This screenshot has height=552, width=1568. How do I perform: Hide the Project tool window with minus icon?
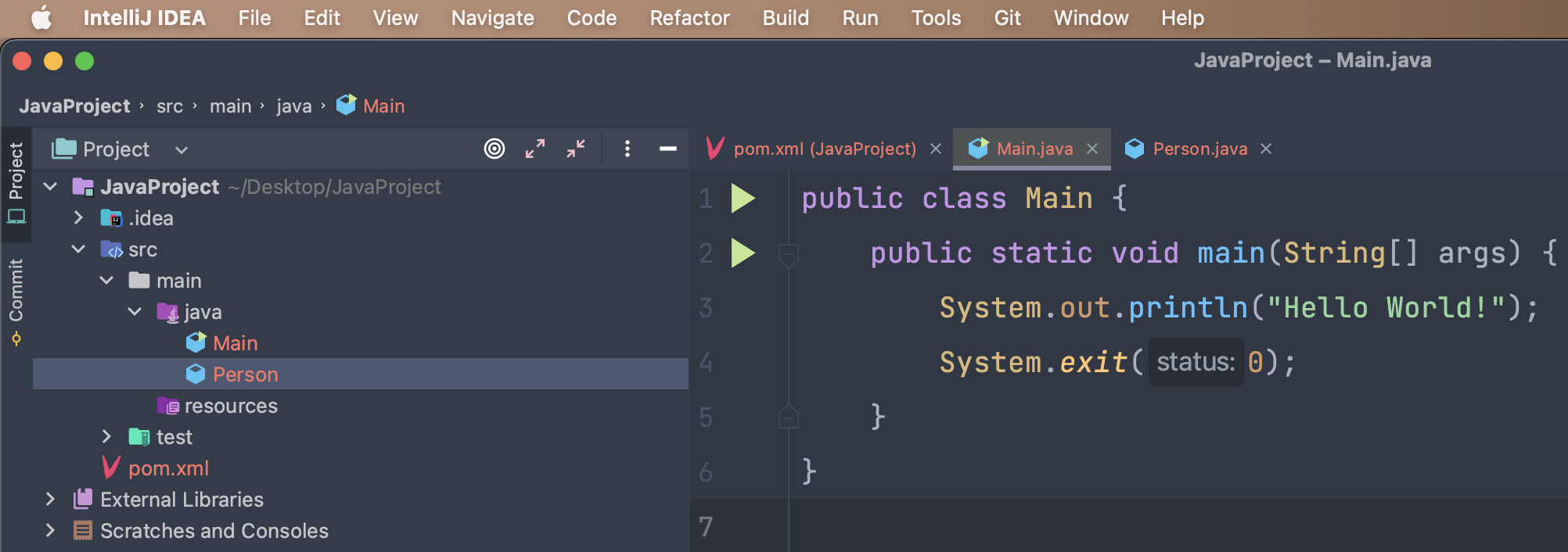pos(667,149)
